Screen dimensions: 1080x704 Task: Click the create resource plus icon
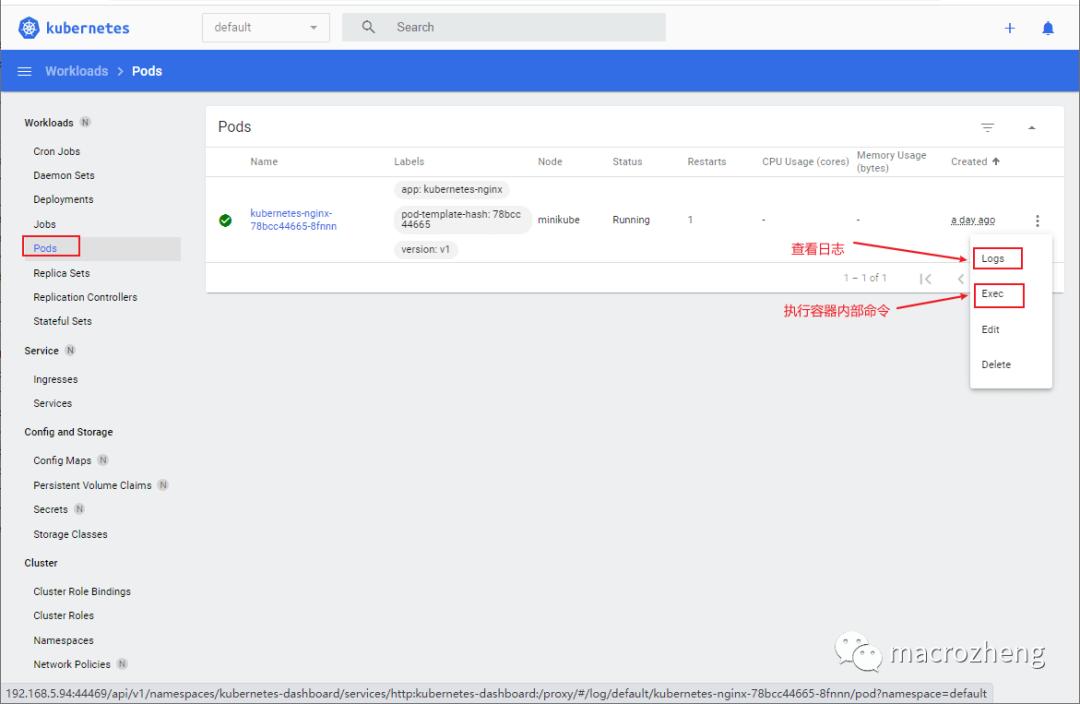1009,28
